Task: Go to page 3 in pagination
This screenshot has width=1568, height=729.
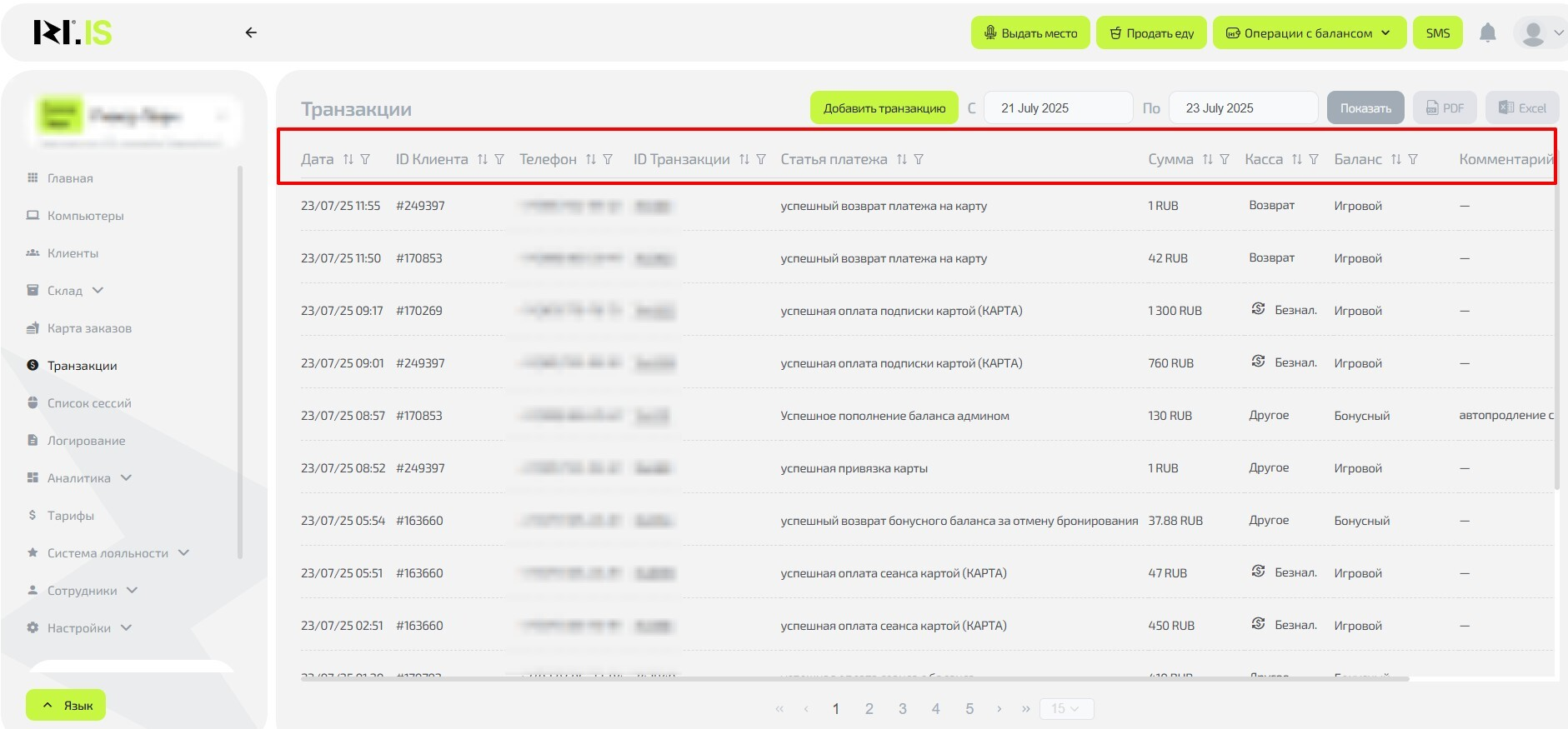Action: pos(902,709)
